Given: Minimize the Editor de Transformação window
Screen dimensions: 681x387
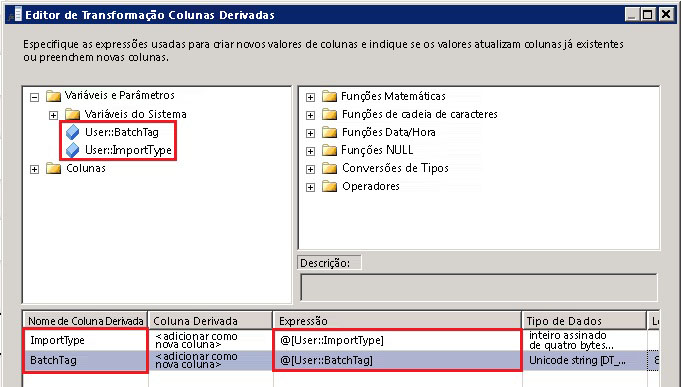Looking at the screenshot, I should click(x=632, y=15).
